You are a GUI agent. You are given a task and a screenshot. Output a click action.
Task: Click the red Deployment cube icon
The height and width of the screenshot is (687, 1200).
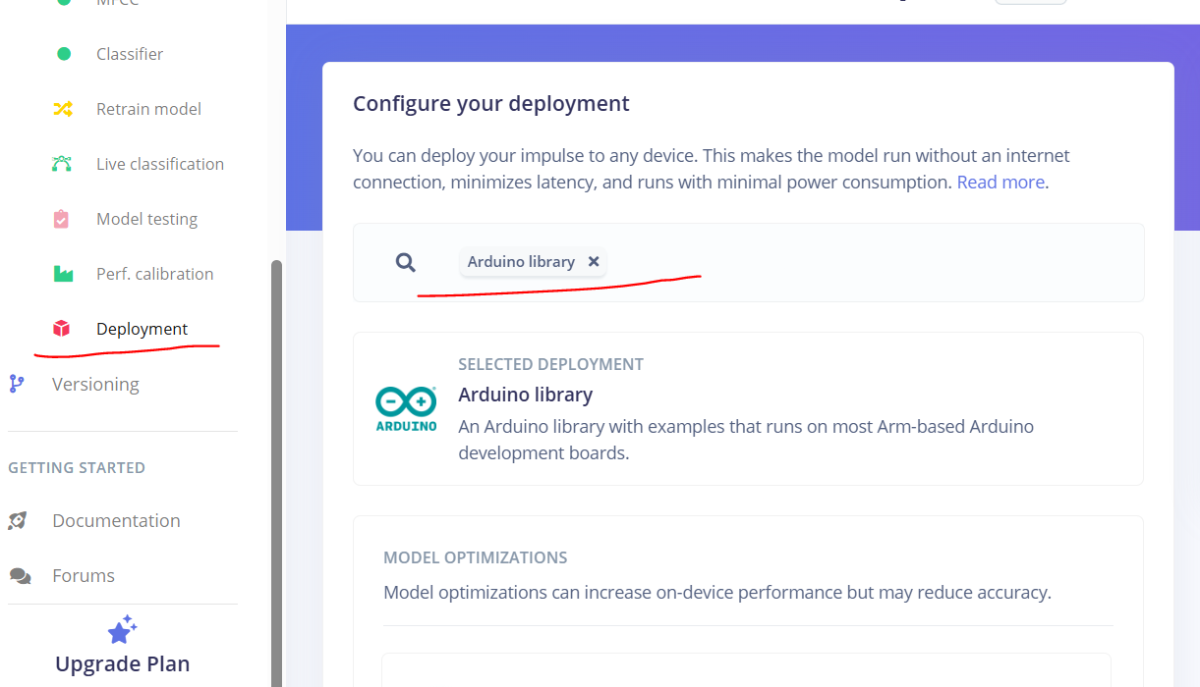click(62, 329)
